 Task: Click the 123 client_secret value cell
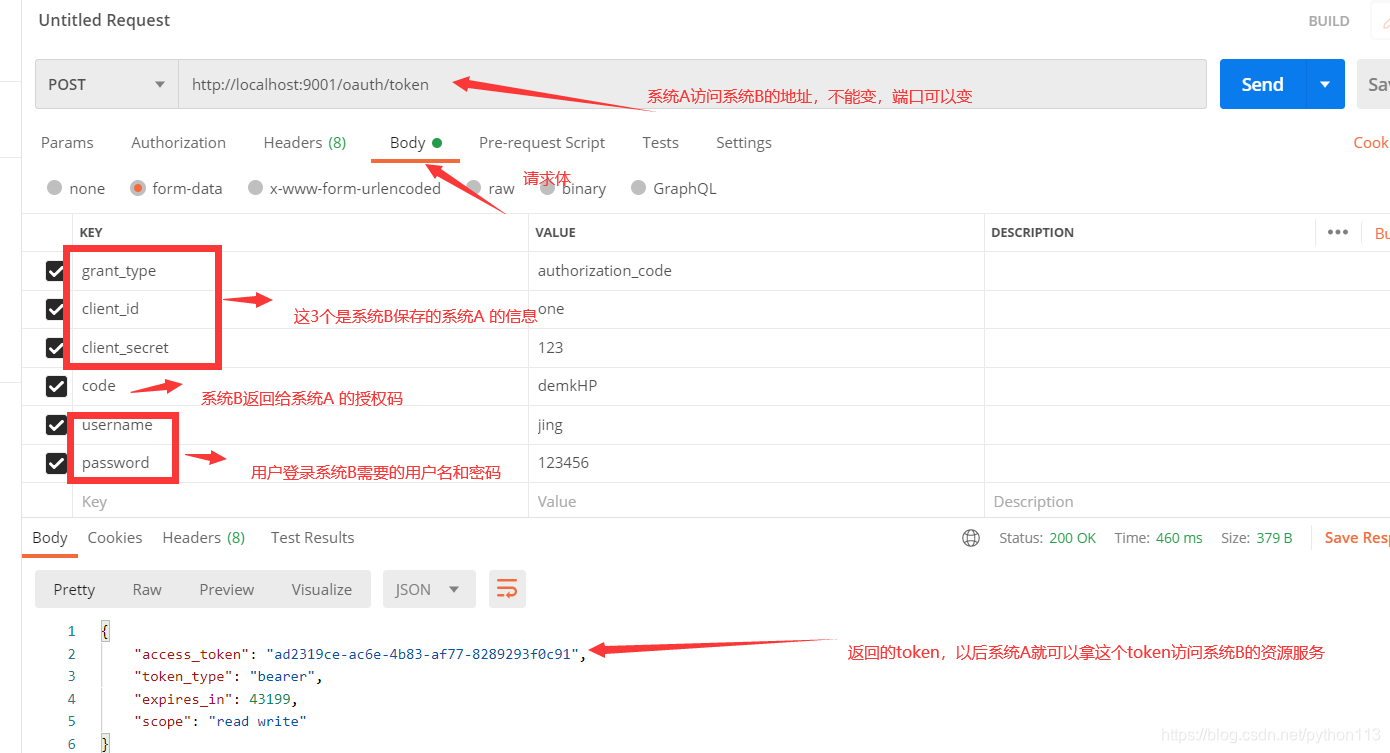click(x=756, y=348)
